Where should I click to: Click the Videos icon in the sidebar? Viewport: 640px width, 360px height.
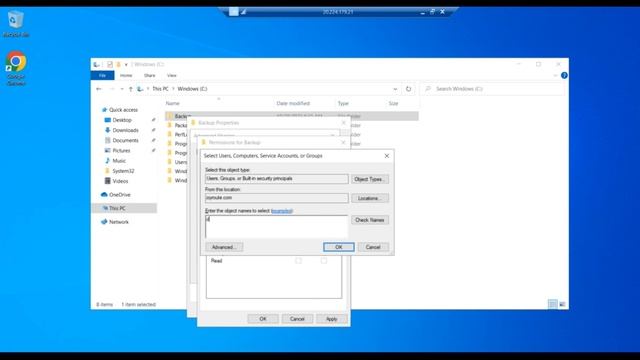point(108,181)
